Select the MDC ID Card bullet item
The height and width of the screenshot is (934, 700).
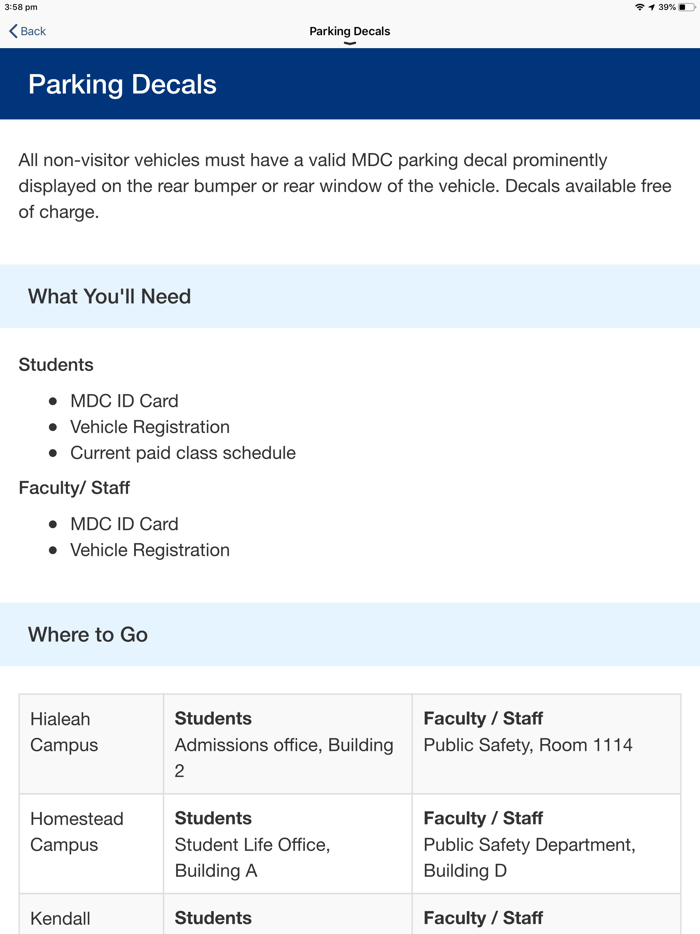tap(124, 400)
